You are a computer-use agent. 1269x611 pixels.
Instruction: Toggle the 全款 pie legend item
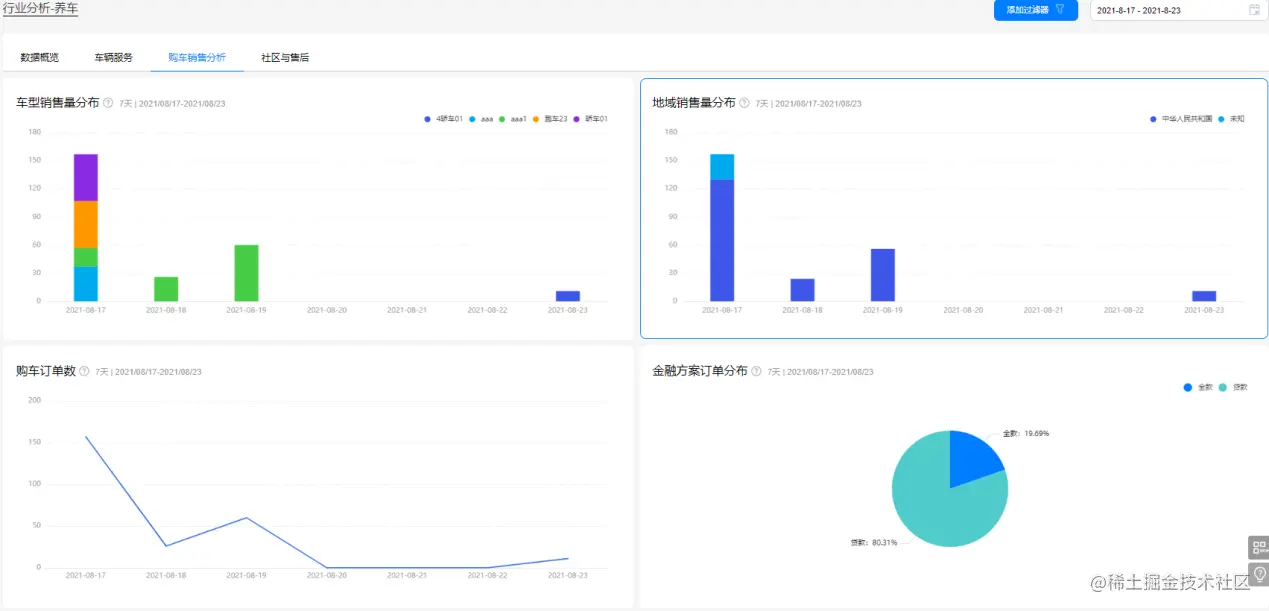coord(1198,387)
